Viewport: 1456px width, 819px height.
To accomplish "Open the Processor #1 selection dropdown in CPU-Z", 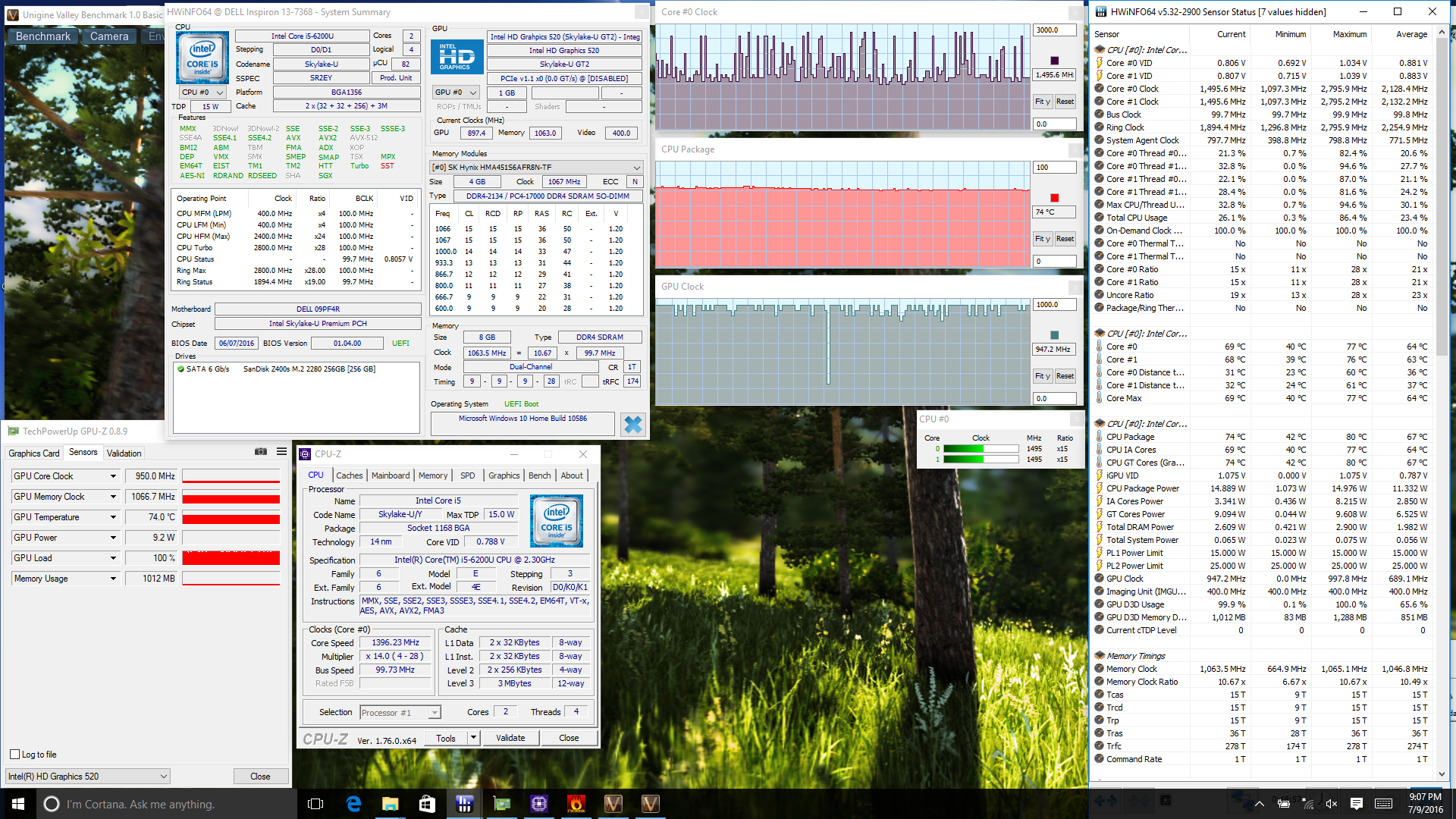I will click(x=400, y=713).
